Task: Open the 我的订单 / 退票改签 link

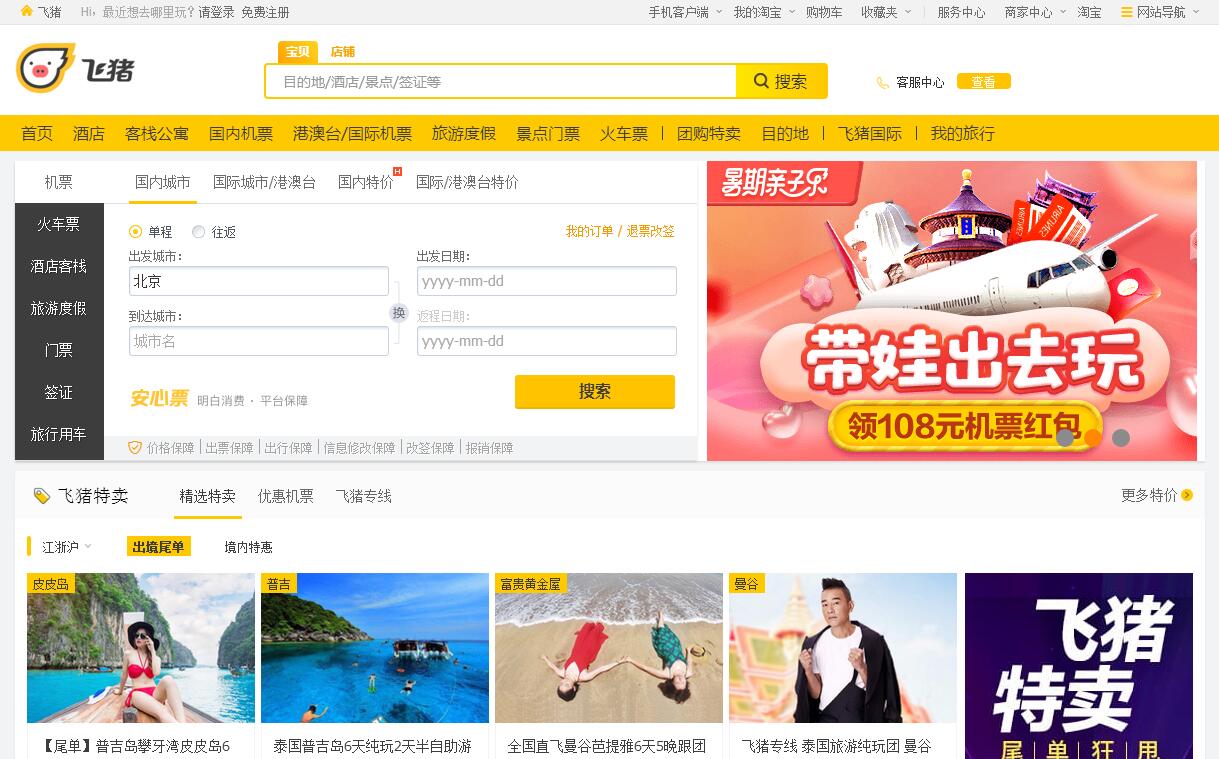Action: [x=620, y=232]
